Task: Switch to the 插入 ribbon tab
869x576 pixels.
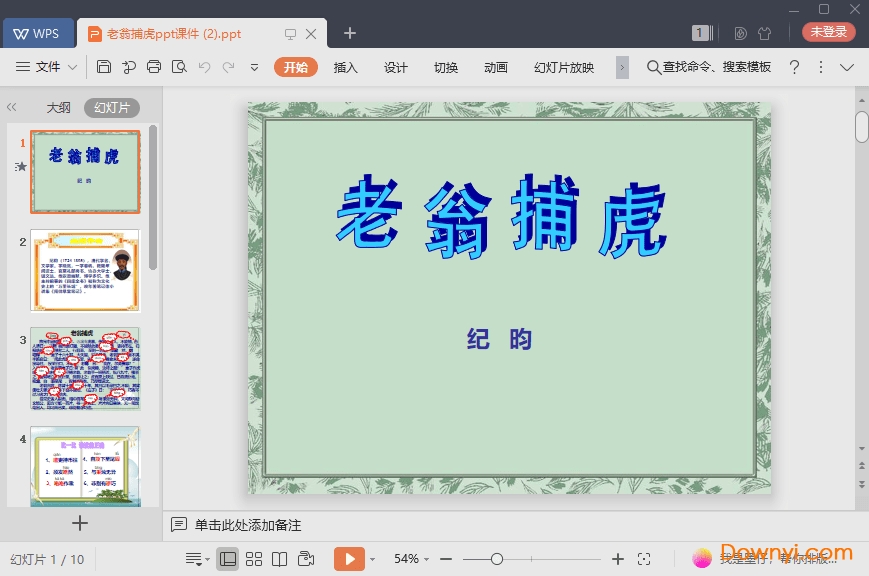Action: [x=345, y=68]
